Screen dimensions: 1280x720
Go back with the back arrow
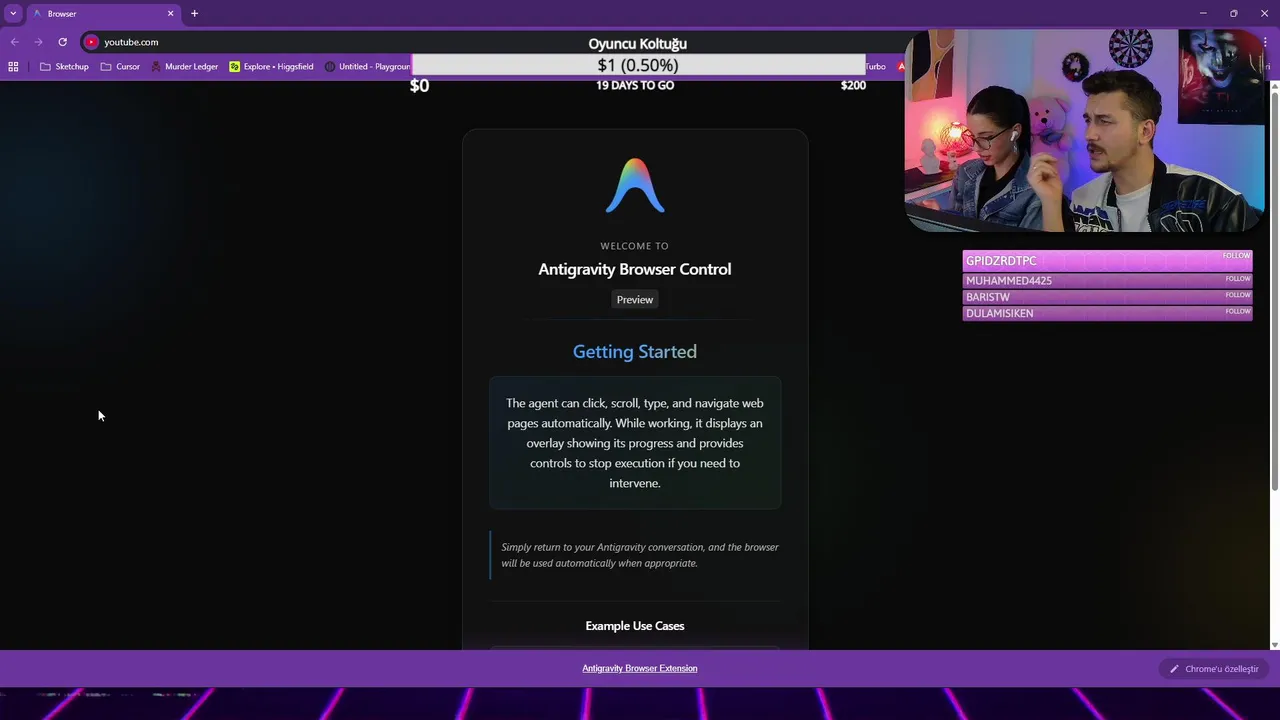click(x=14, y=42)
